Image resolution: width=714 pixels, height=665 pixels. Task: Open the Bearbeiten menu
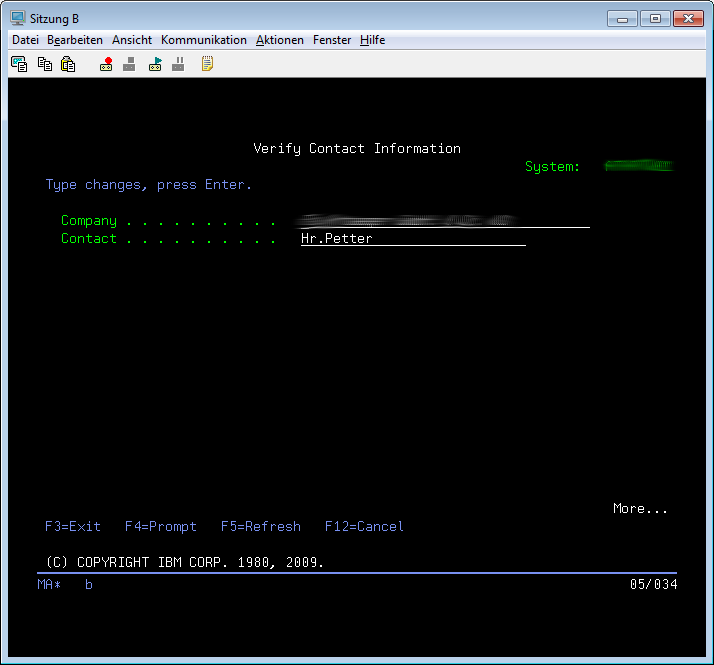(x=75, y=40)
